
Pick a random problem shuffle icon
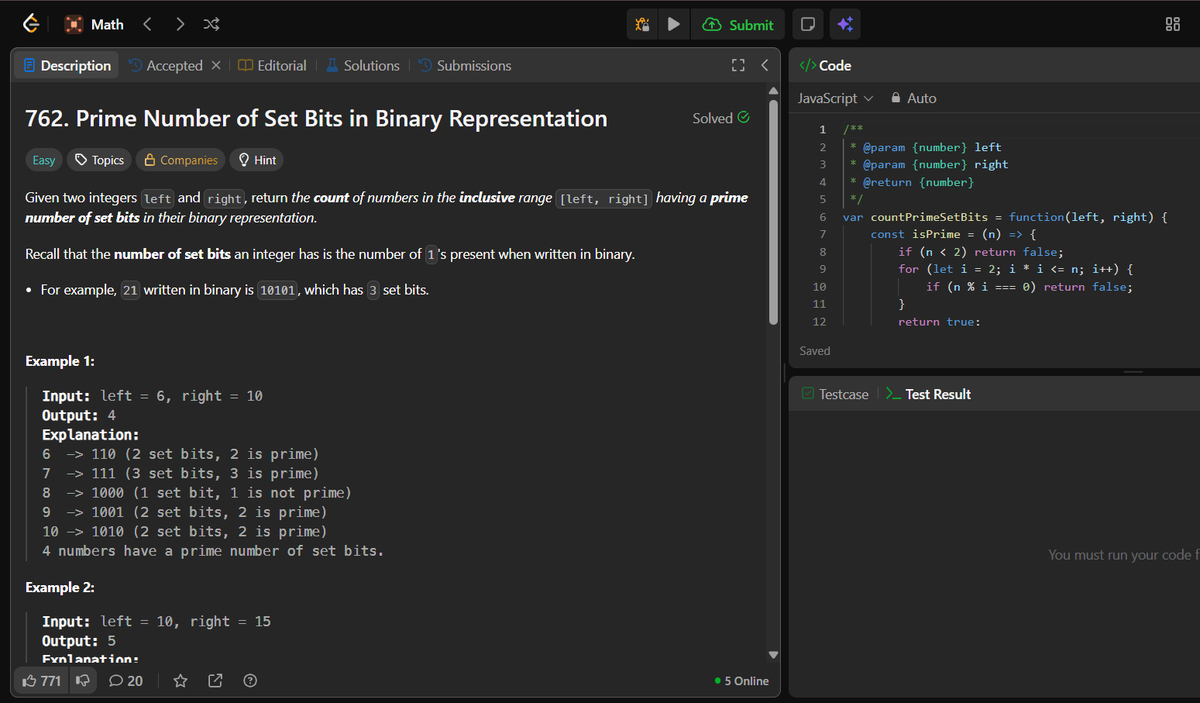[x=211, y=24]
